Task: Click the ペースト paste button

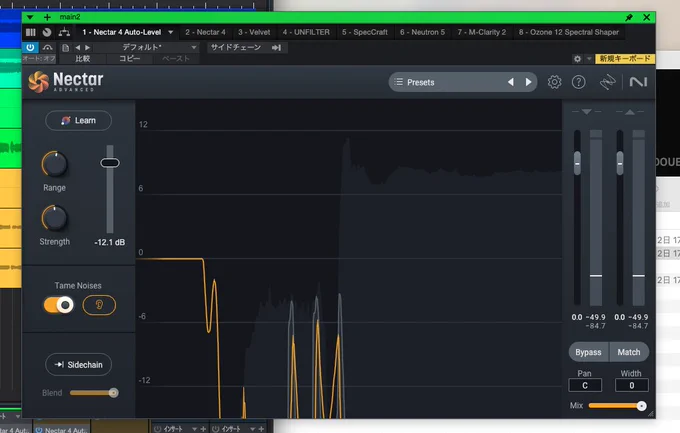Action: pyautogui.click(x=176, y=59)
